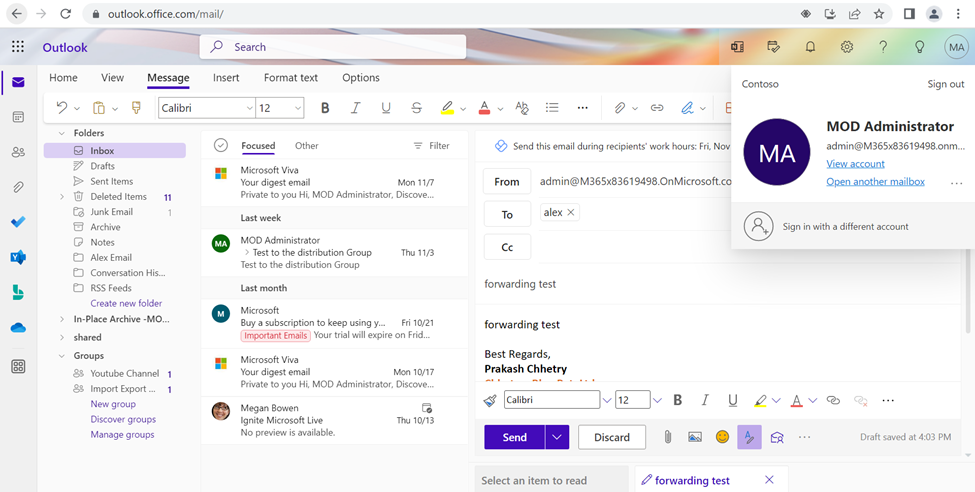This screenshot has height=492, width=975.
Task: Click the View account link
Action: point(855,164)
